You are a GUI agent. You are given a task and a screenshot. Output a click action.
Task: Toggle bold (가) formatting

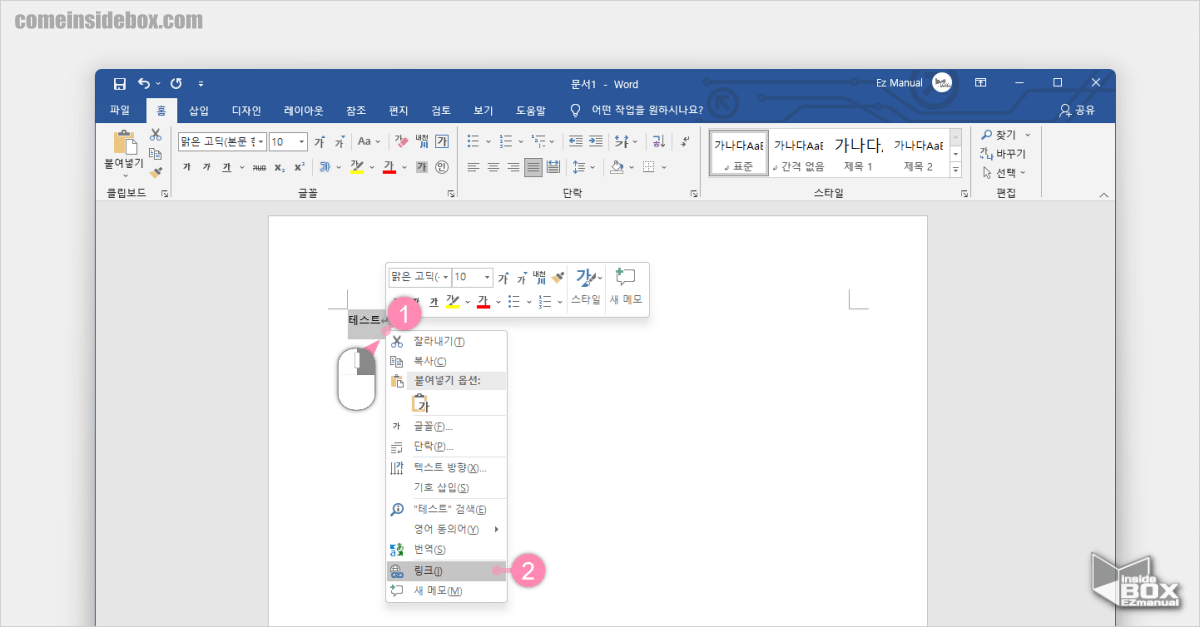186,167
